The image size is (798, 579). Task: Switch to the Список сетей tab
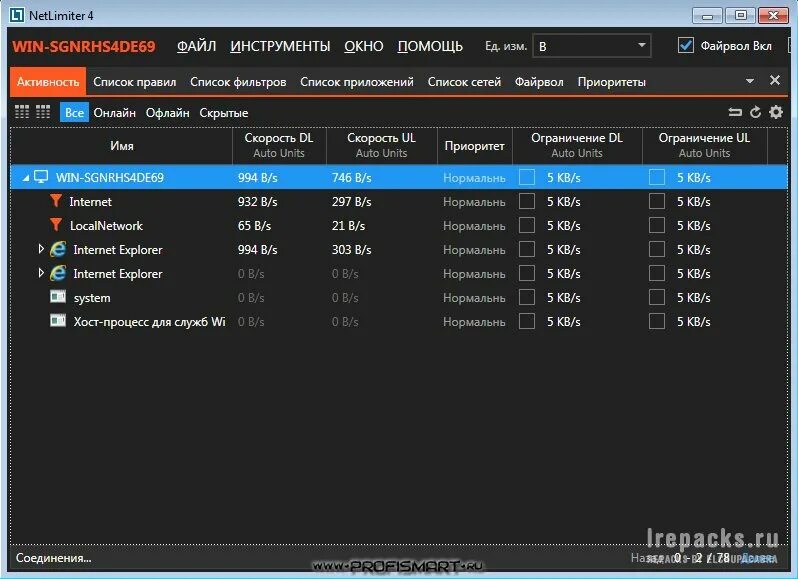[464, 82]
